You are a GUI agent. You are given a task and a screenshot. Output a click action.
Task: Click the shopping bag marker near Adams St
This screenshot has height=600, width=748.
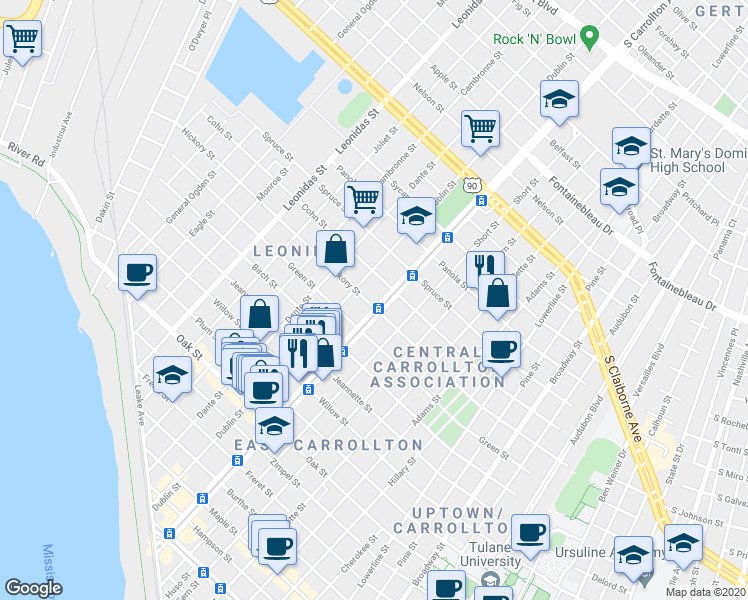pos(497,295)
